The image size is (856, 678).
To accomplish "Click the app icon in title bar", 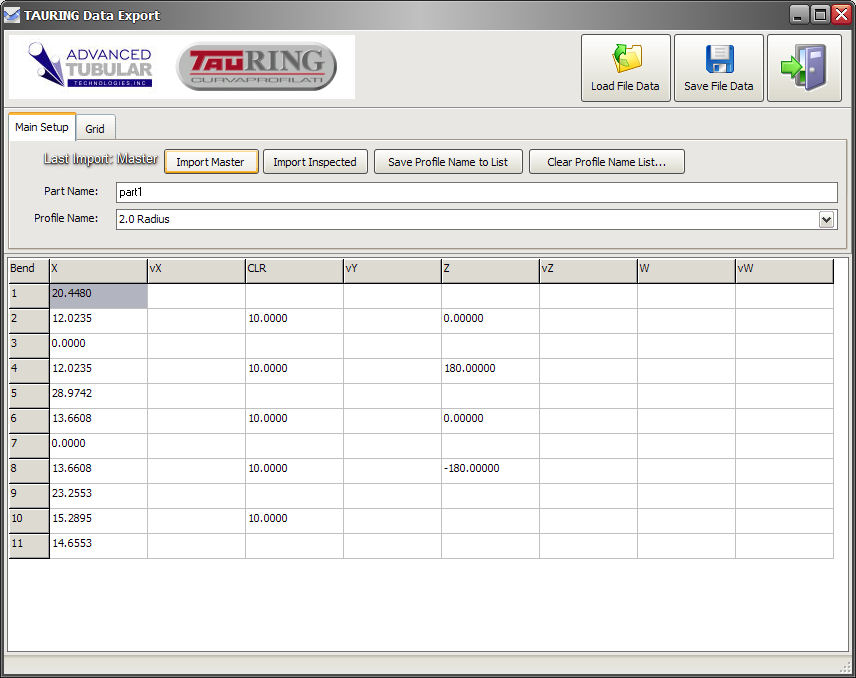I will tap(12, 15).
